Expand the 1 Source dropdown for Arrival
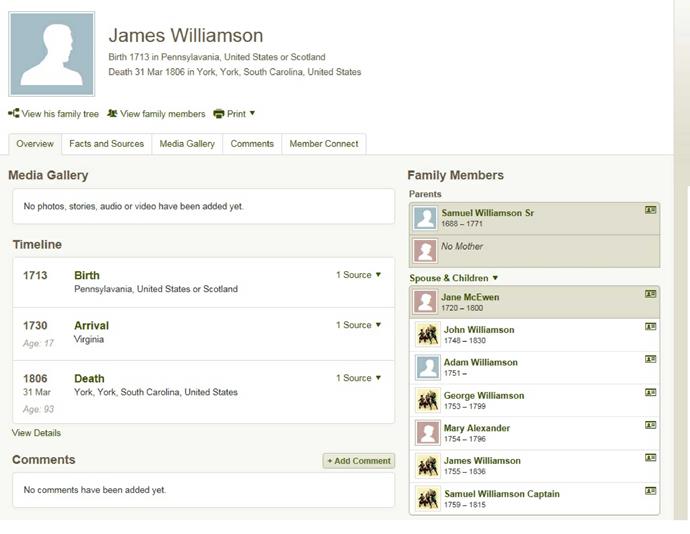 coord(359,325)
